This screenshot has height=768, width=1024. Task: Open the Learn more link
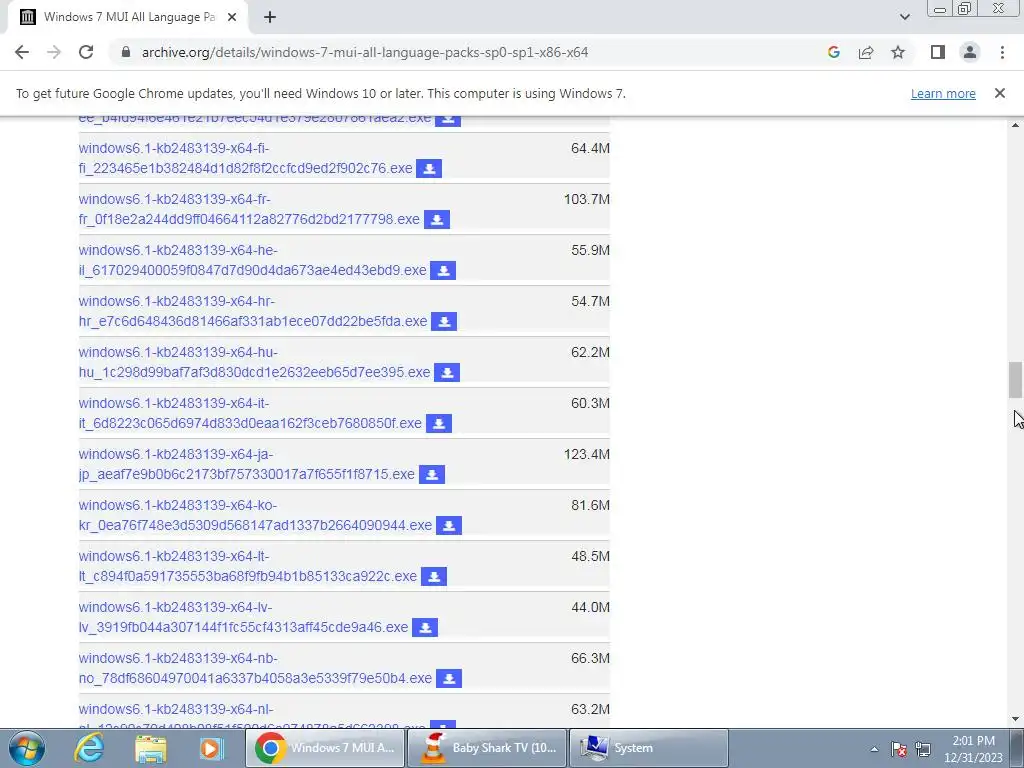tap(943, 93)
